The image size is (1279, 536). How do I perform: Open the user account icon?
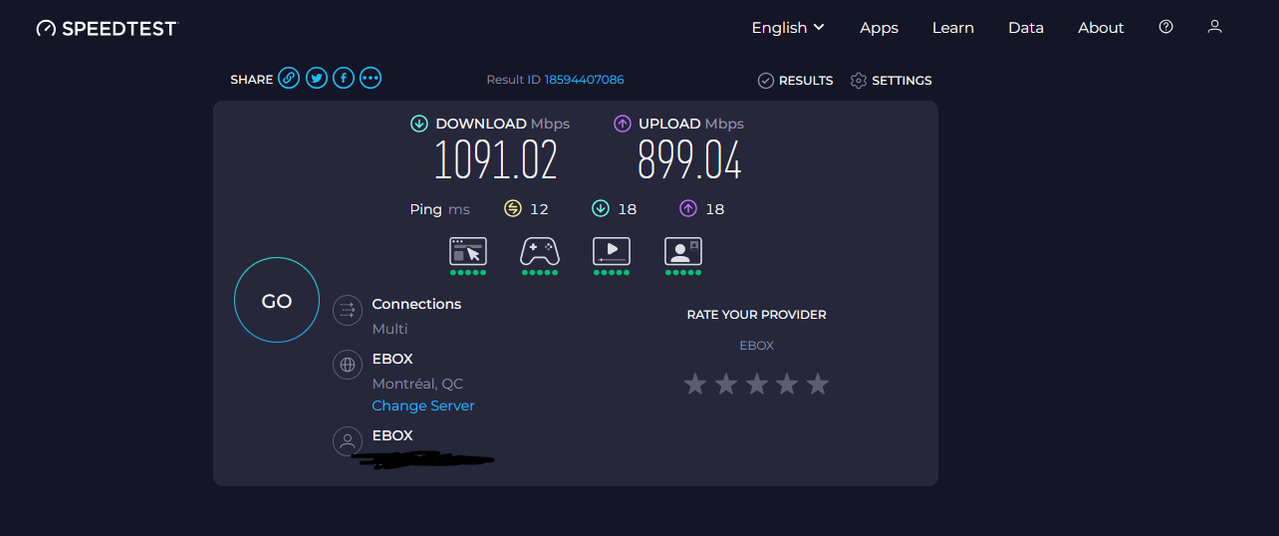(1215, 27)
